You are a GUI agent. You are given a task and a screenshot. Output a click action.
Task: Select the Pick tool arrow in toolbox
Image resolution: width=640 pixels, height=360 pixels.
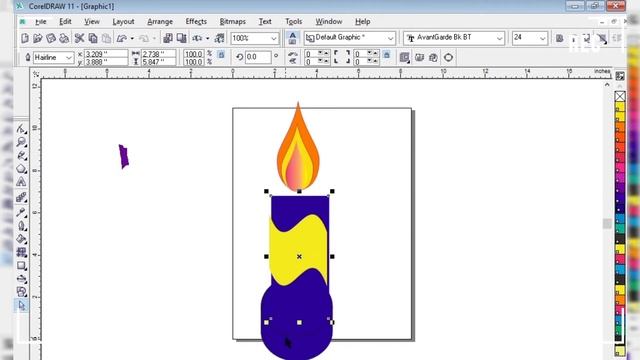point(22,305)
